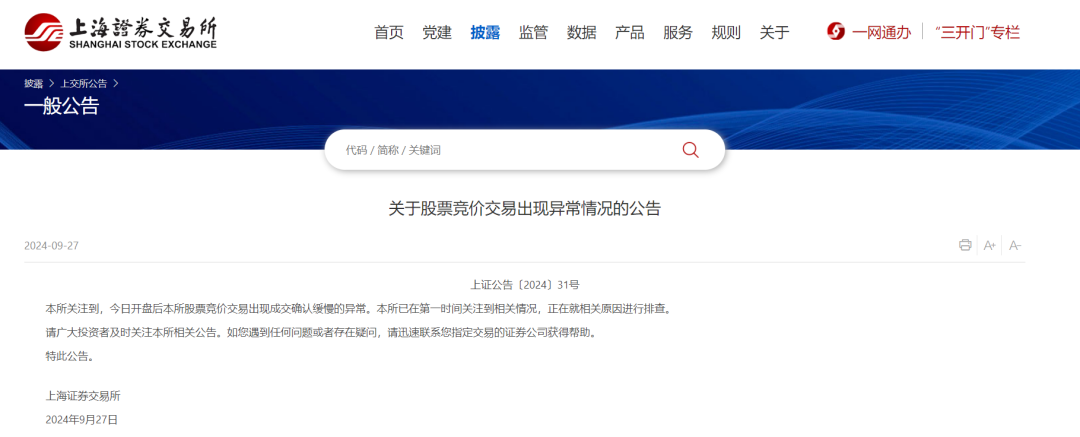Go to 披露 breadcrumb link

tap(34, 83)
